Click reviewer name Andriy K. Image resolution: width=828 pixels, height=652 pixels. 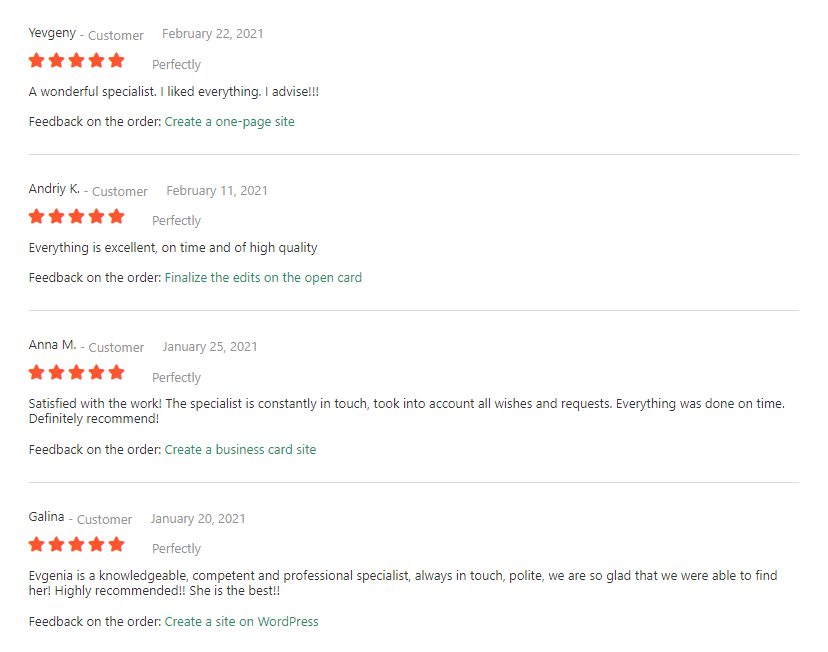pos(54,189)
